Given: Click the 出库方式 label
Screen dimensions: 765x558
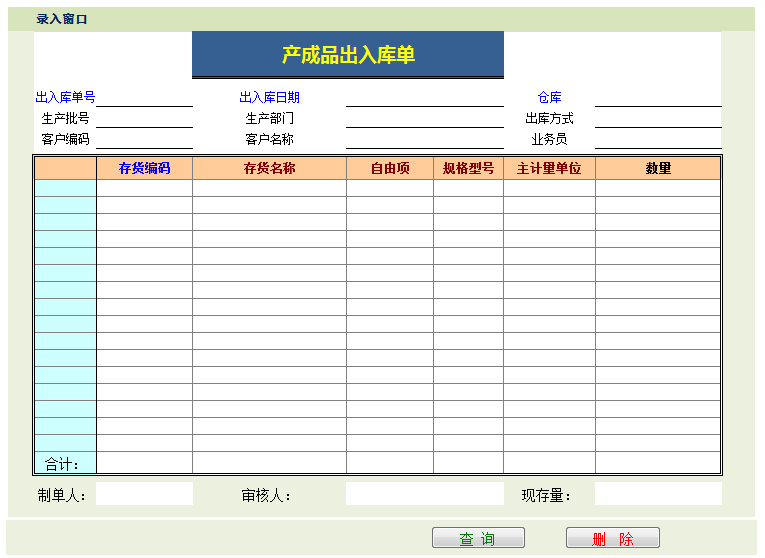Looking at the screenshot, I should point(549,118).
